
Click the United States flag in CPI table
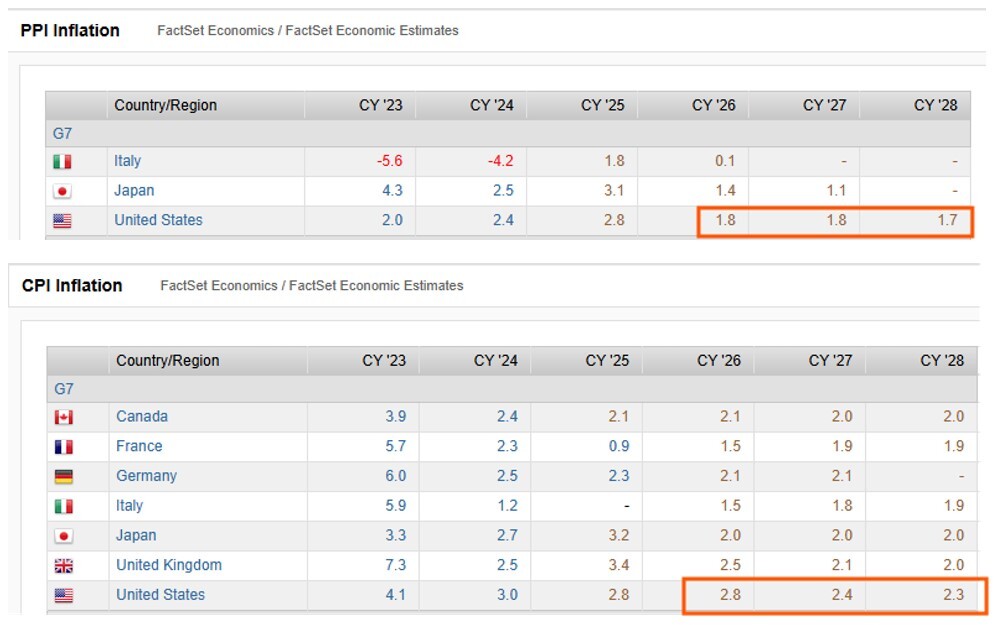[63, 595]
